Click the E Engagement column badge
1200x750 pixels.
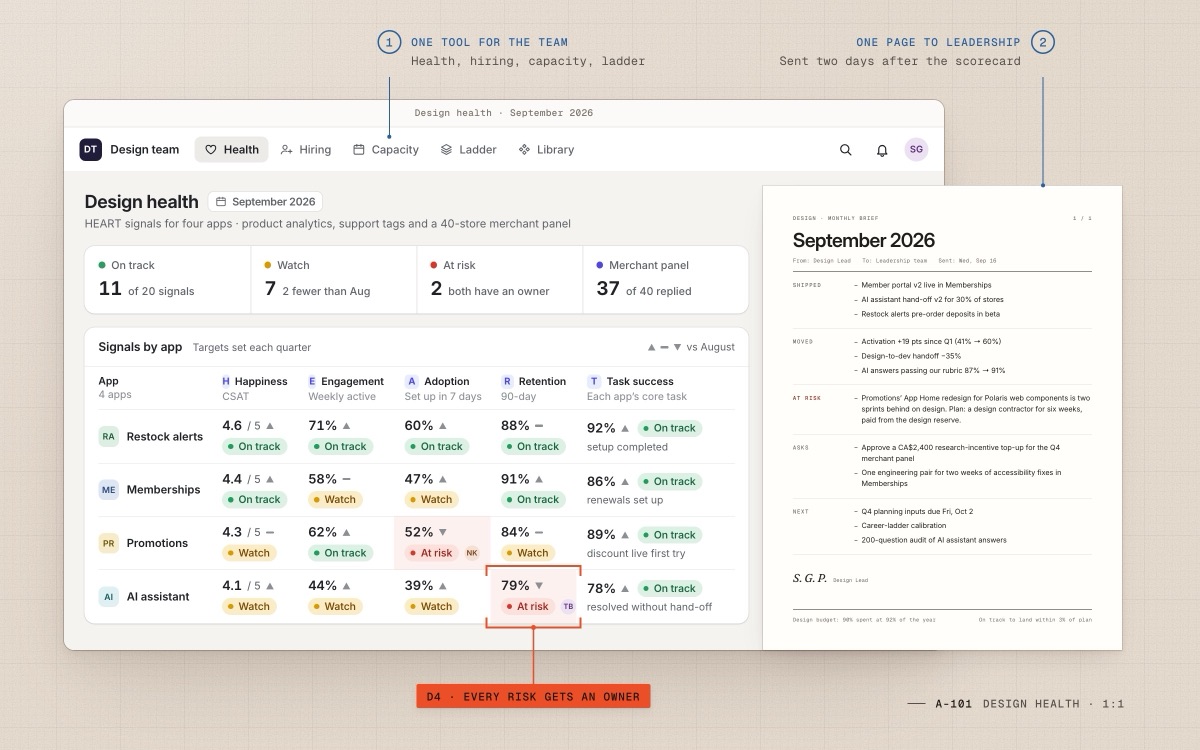[312, 381]
